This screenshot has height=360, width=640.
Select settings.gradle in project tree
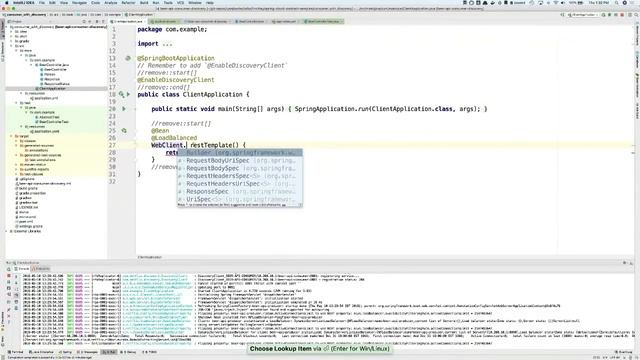click(x=31, y=226)
